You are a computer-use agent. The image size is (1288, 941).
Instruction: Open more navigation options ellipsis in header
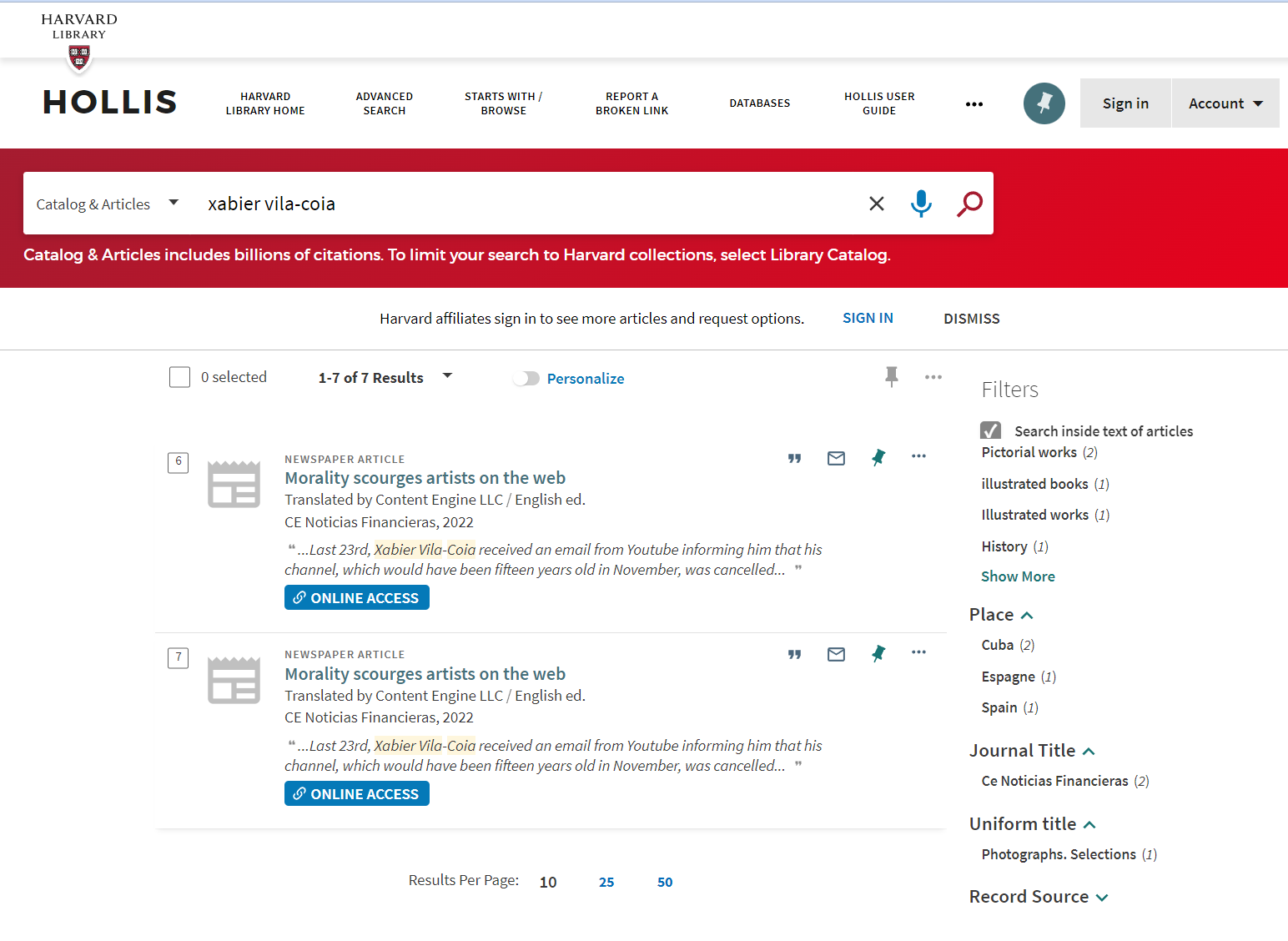(974, 104)
